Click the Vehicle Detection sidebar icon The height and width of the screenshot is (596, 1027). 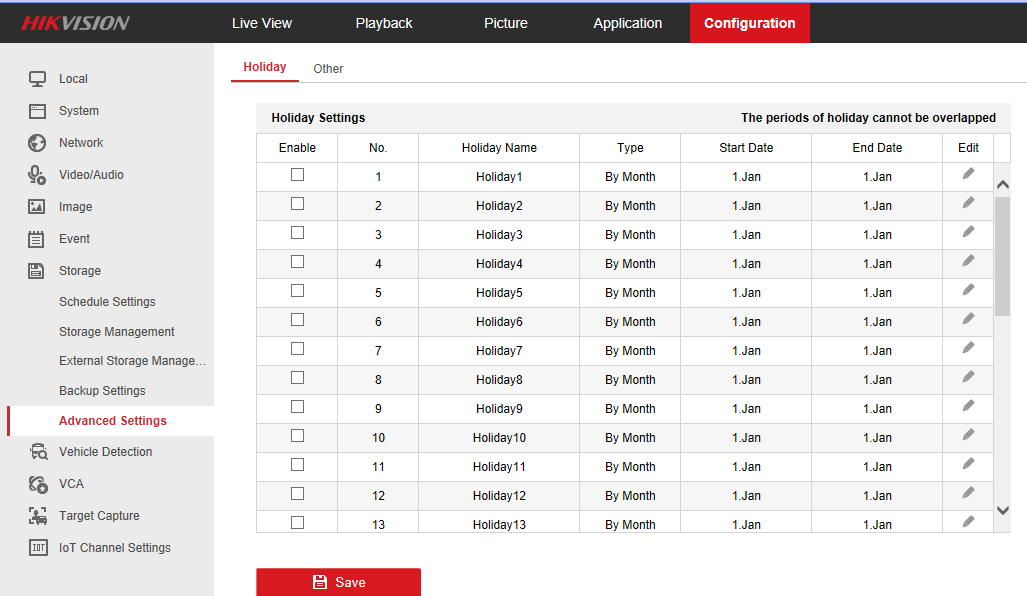click(38, 452)
